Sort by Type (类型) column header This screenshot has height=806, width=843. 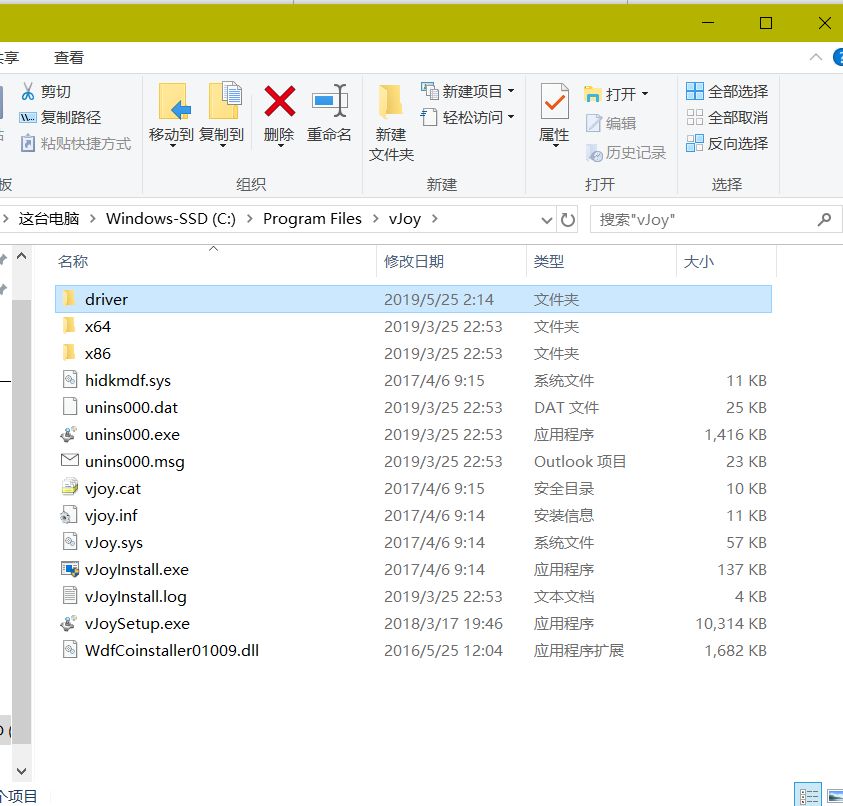(x=602, y=262)
